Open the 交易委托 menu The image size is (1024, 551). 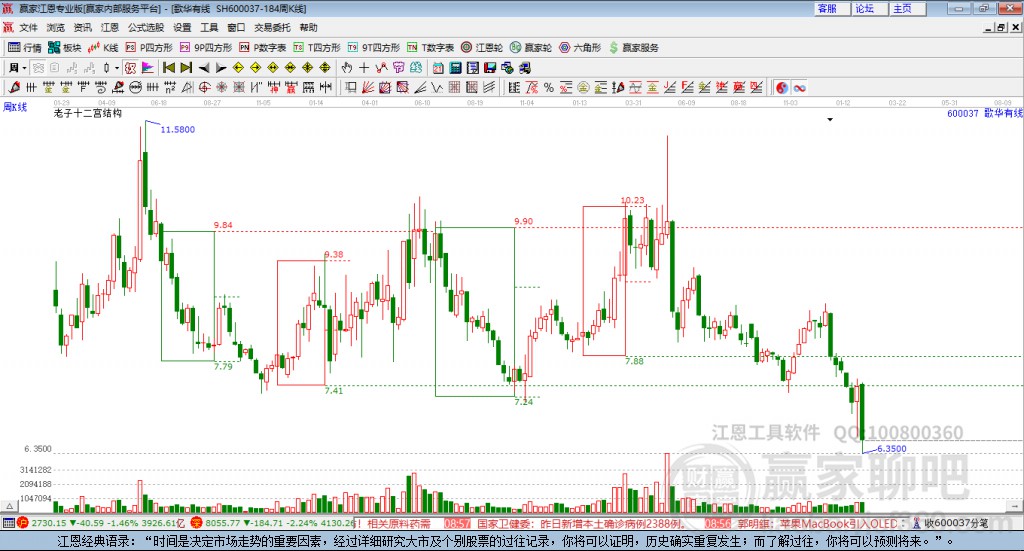(272, 27)
